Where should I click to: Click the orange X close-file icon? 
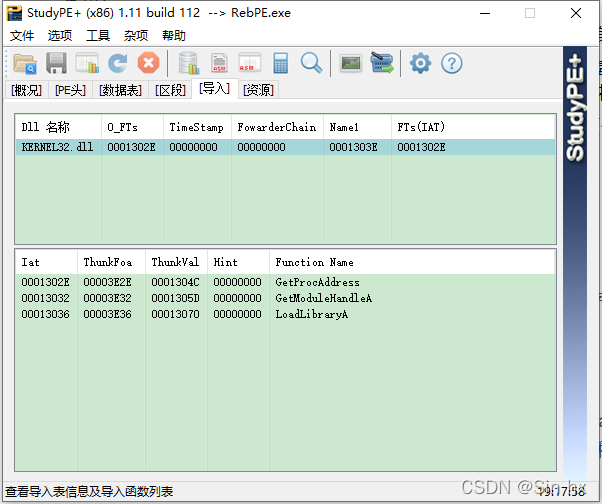(x=148, y=63)
